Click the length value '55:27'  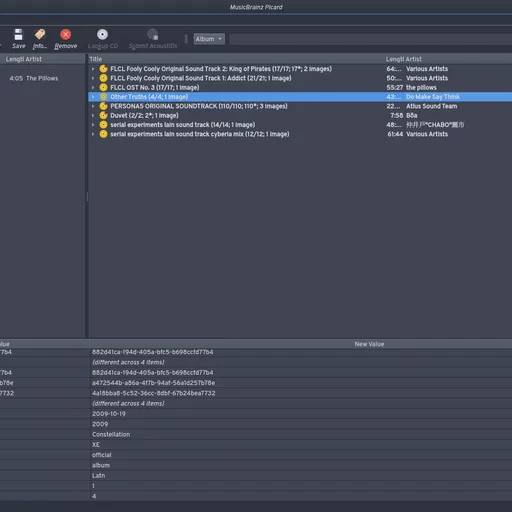click(x=395, y=88)
